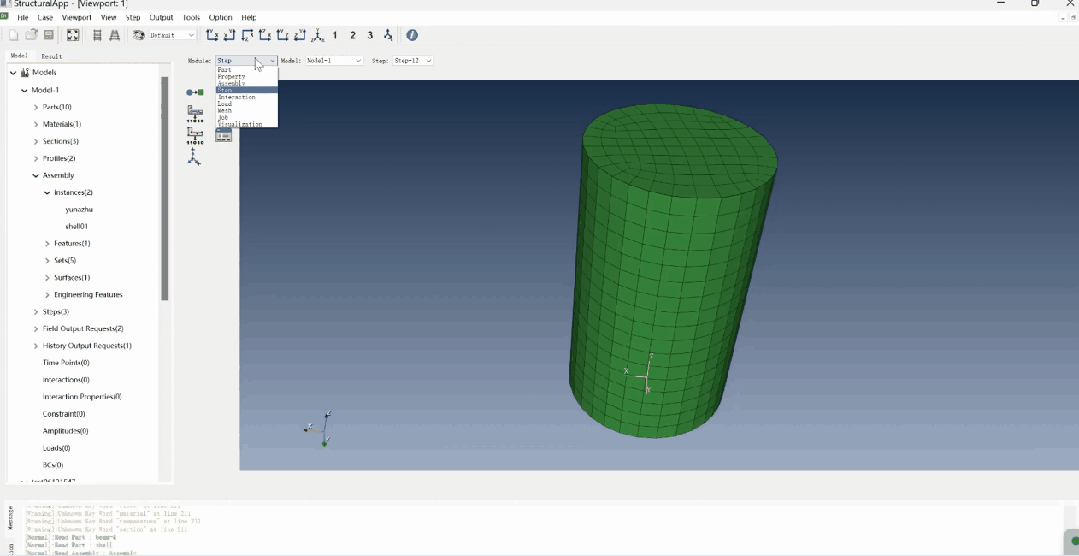Switch to the Model tab
Image resolution: width=1079 pixels, height=556 pixels.
coord(19,56)
